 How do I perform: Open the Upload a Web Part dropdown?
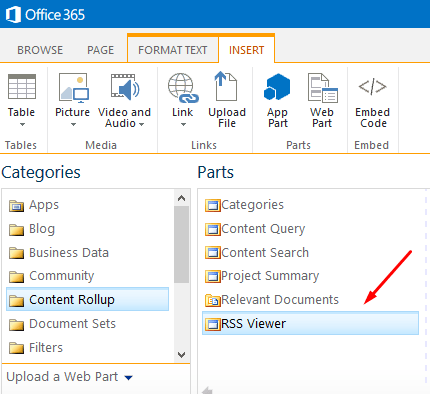click(69, 377)
